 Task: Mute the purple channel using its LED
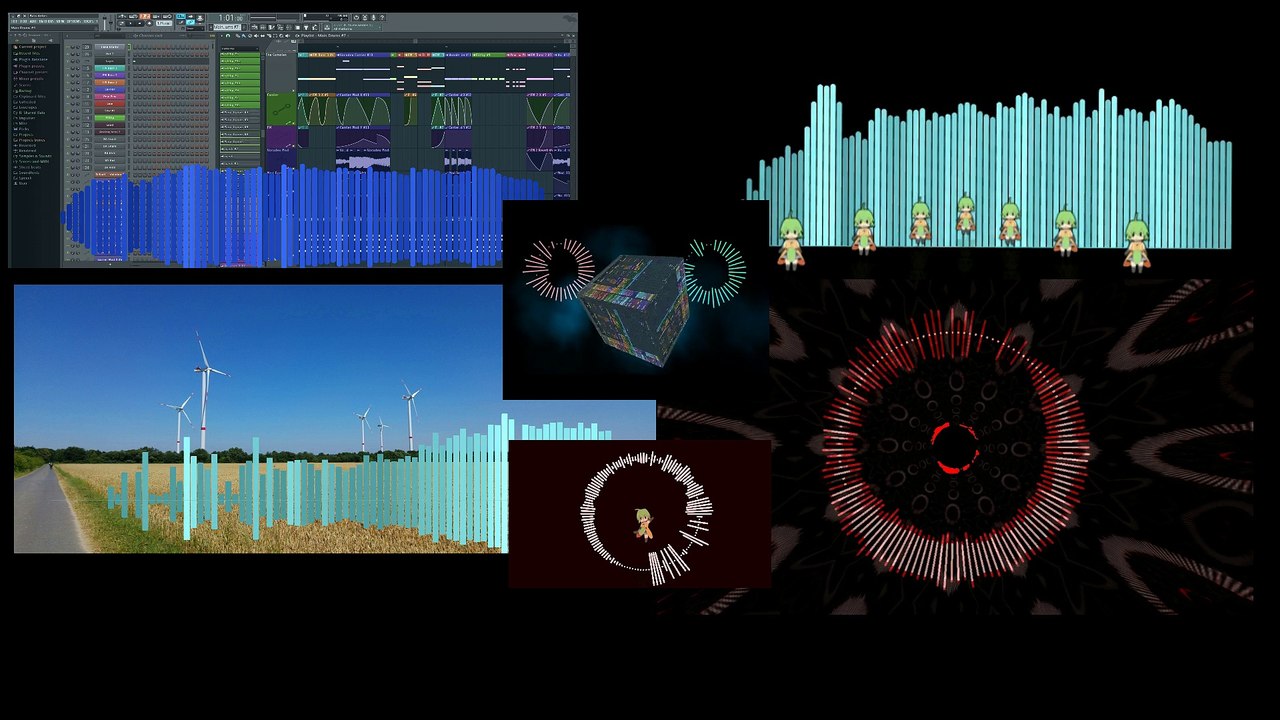click(x=68, y=75)
